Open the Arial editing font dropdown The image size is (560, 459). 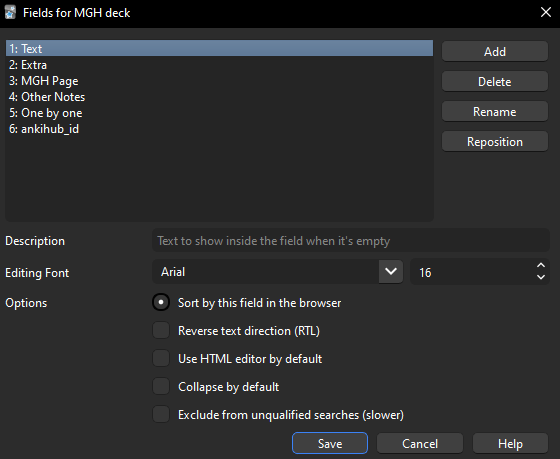pyautogui.click(x=391, y=272)
